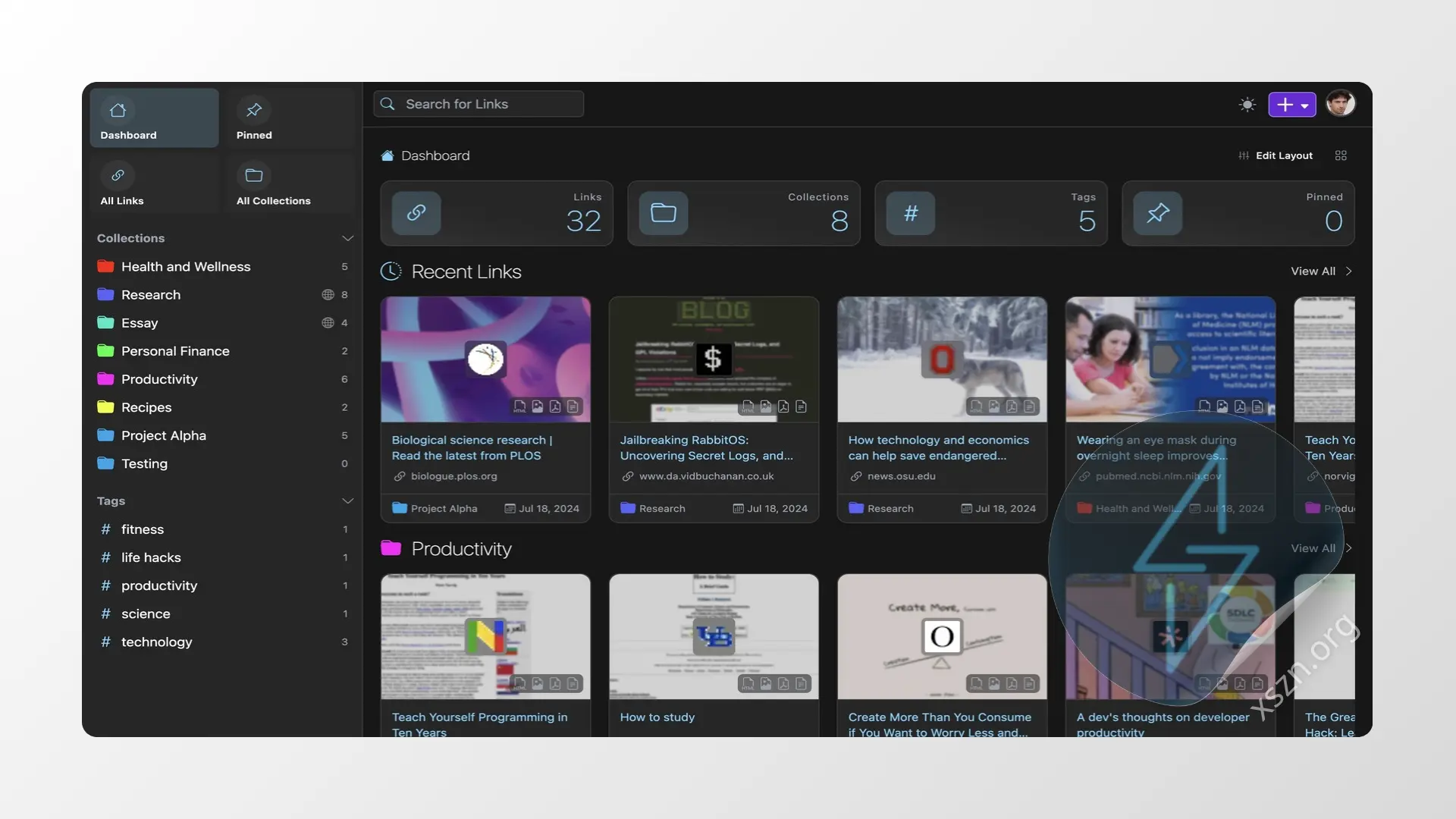
Task: Collapse the Tags section chevron
Action: click(347, 501)
